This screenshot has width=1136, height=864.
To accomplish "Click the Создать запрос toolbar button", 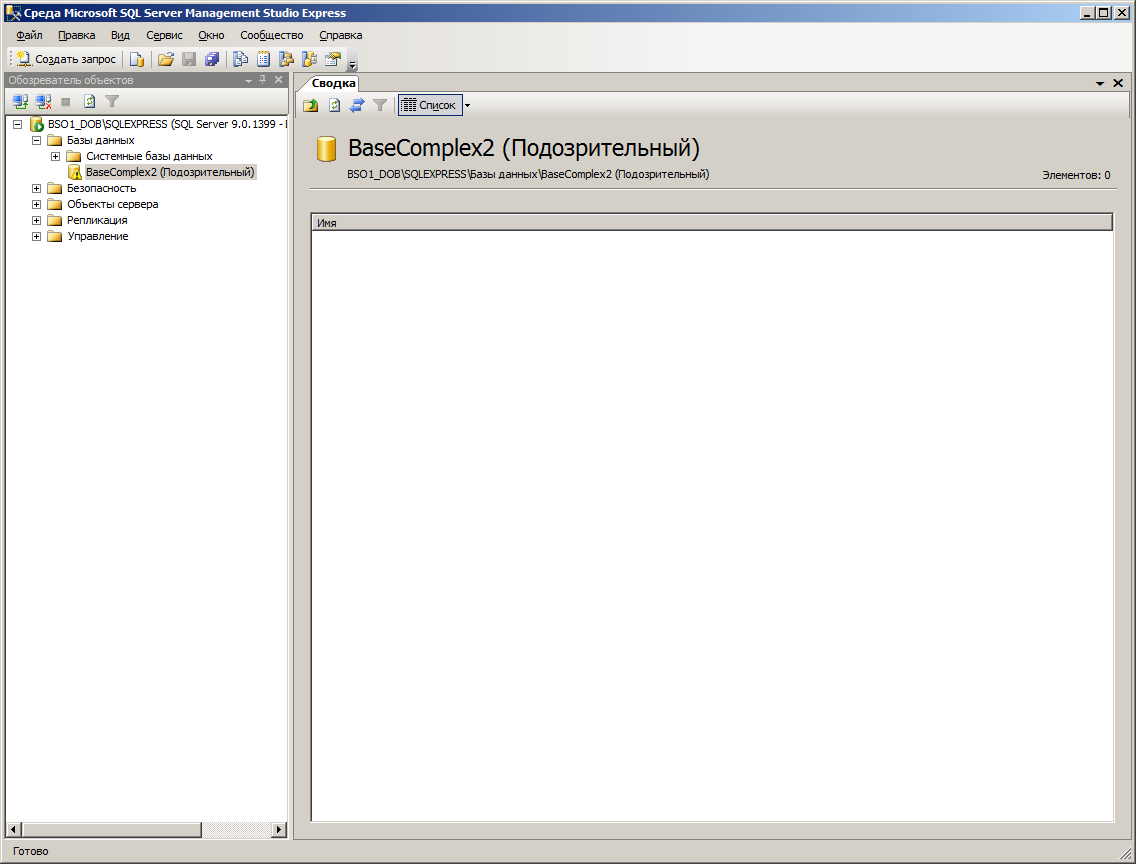I will pyautogui.click(x=66, y=59).
